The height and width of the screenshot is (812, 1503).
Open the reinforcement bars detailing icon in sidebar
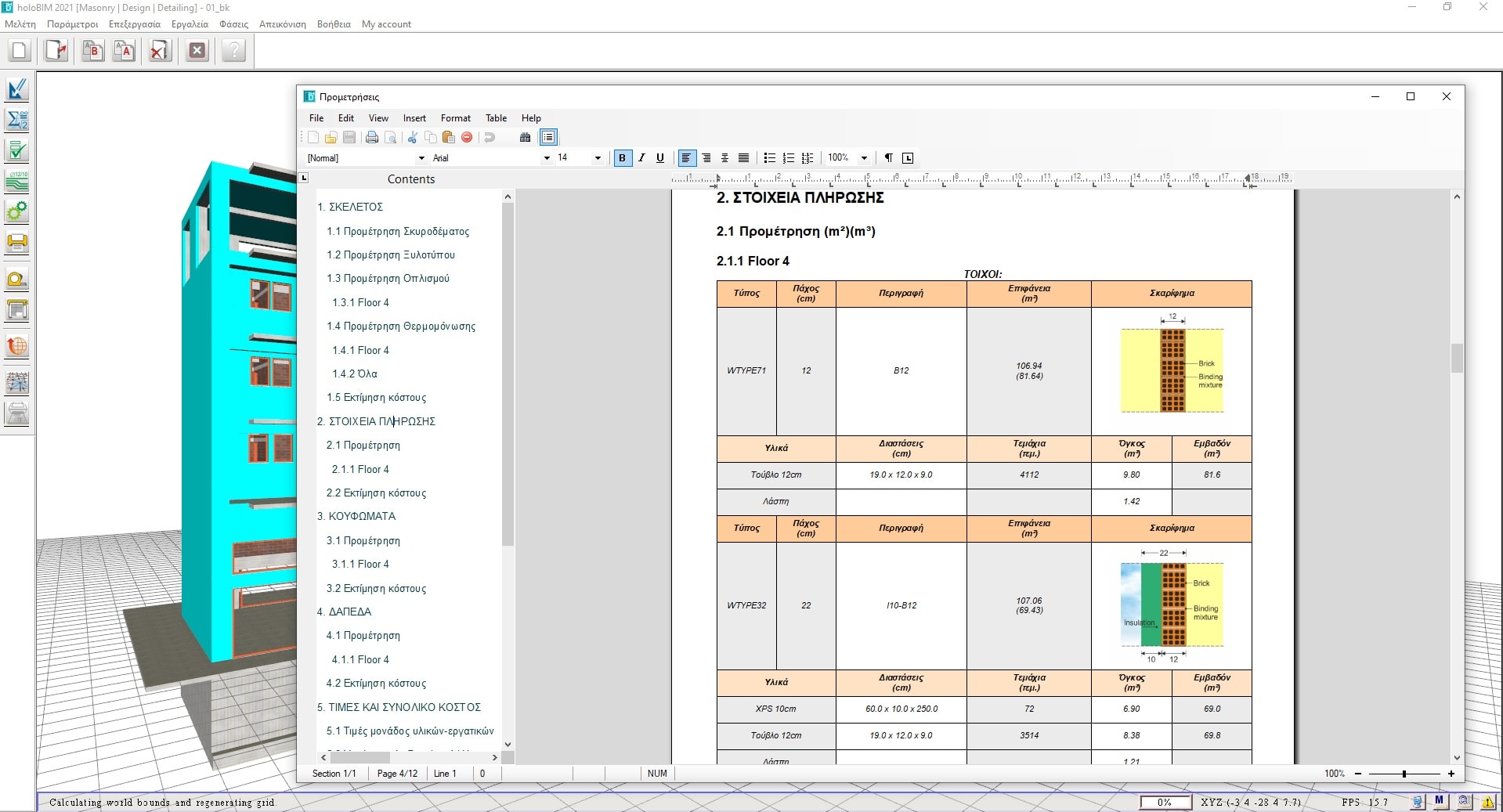17,181
